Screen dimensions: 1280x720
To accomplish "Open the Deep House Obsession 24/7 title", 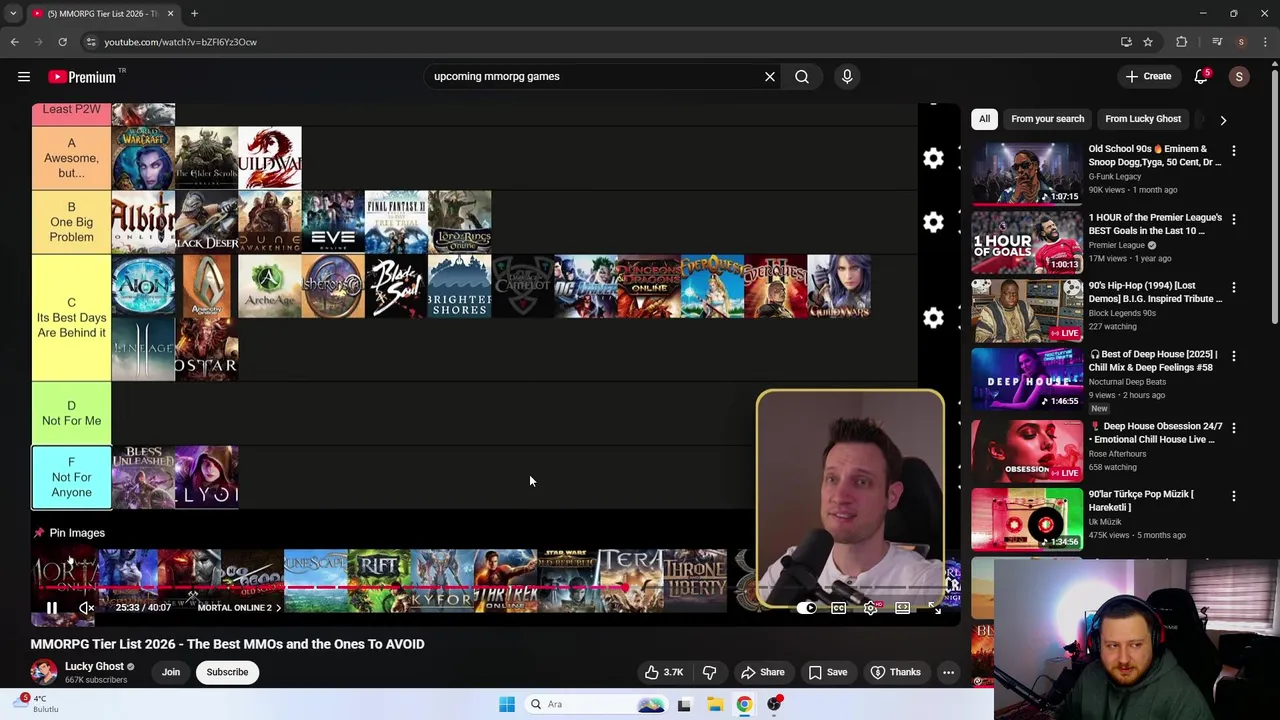I will click(x=1155, y=432).
